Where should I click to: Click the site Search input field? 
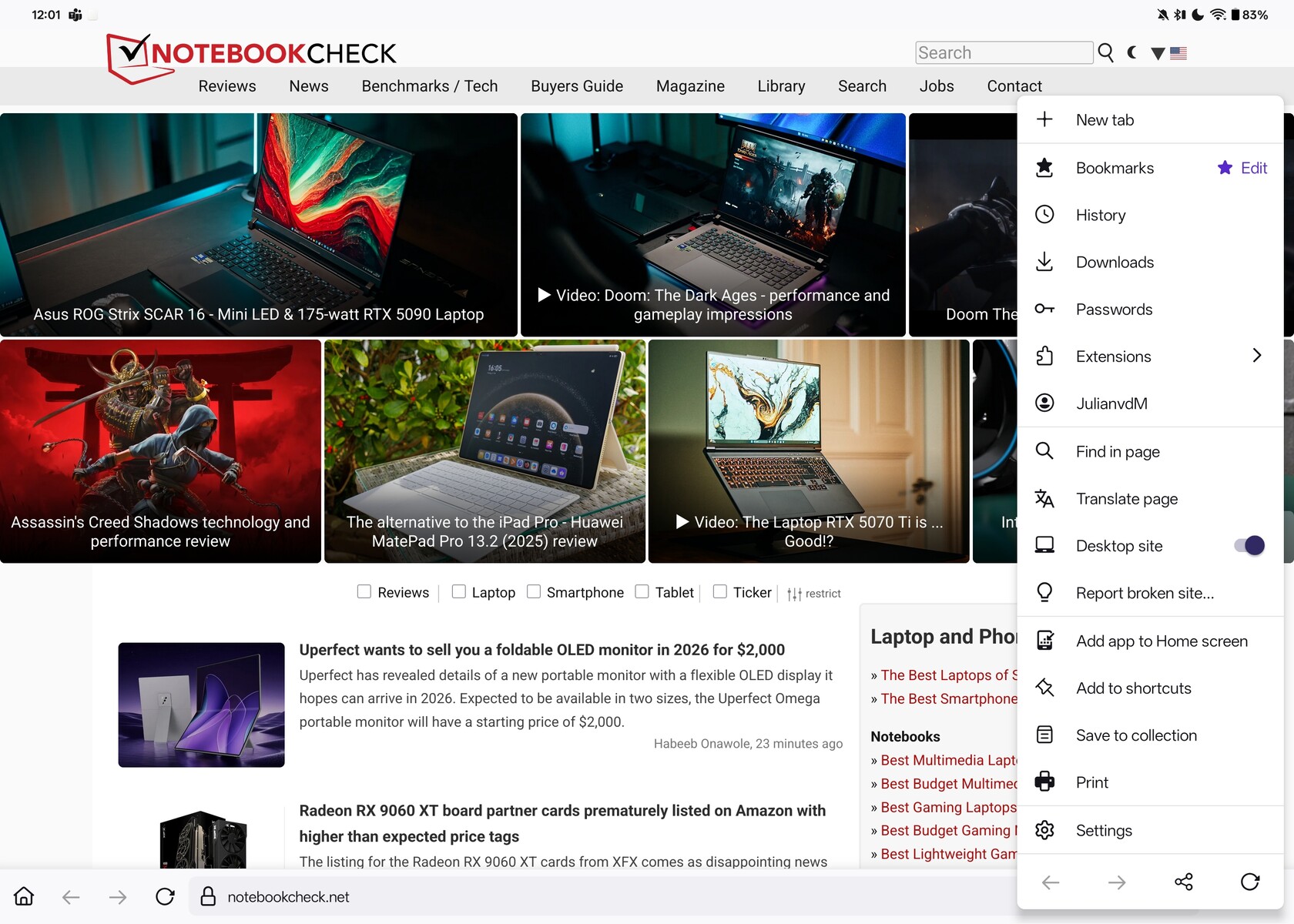[x=1004, y=52]
